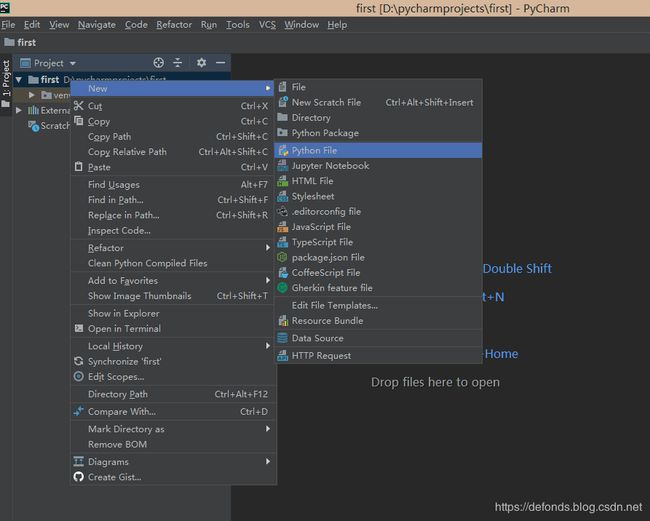Select the Scratches tree item
This screenshot has height=521, width=650.
click(49, 126)
